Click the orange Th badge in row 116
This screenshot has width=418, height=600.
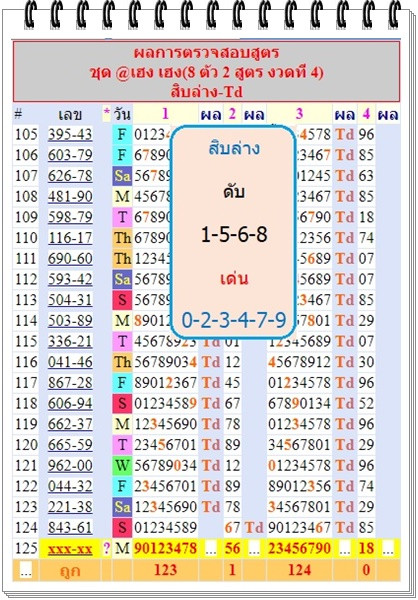[x=122, y=362]
